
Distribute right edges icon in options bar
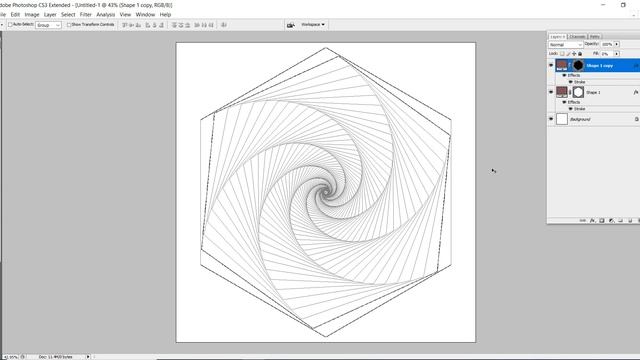211,25
